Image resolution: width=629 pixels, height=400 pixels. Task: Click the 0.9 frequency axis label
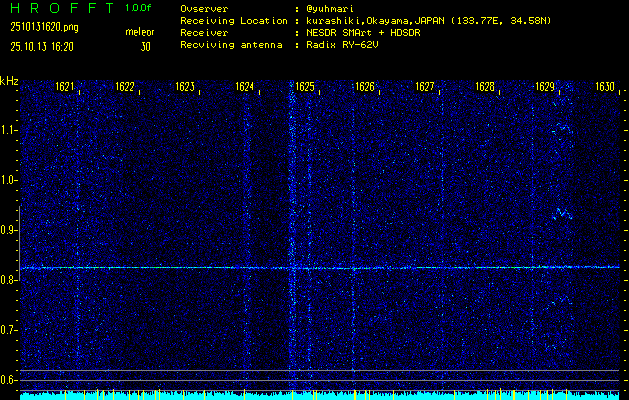pyautogui.click(x=8, y=230)
